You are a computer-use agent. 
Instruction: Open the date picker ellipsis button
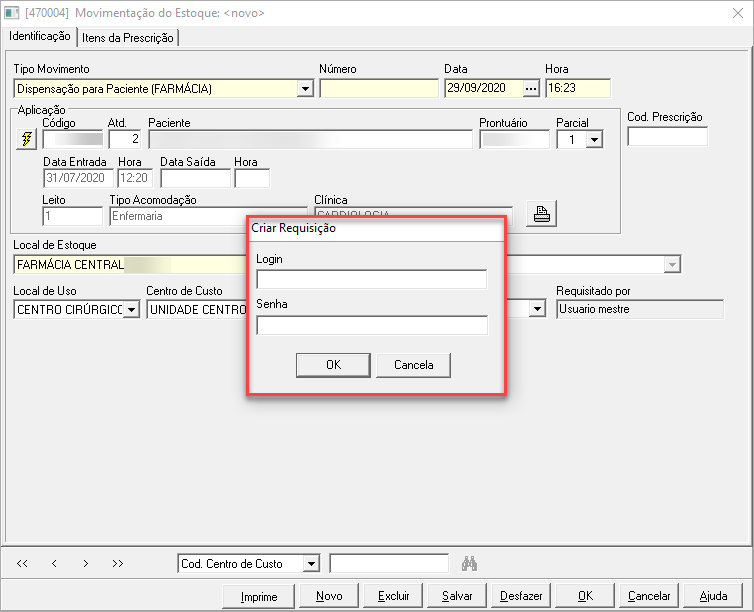531,89
